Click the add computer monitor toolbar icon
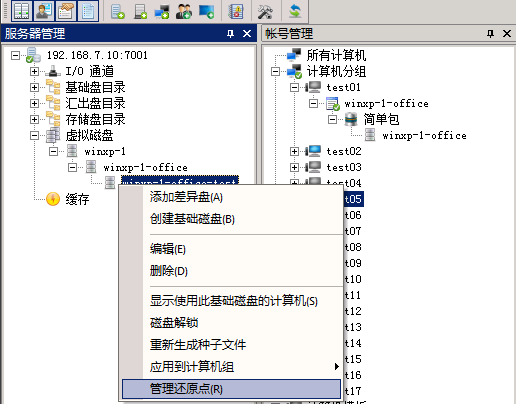The height and width of the screenshot is (404, 516). 206,11
